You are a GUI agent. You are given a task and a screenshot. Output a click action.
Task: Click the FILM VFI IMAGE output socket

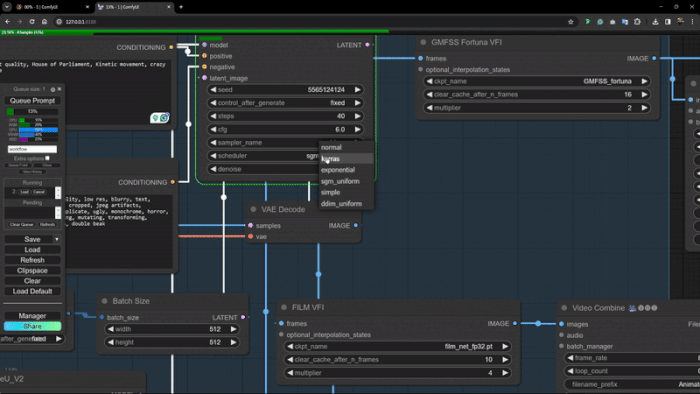click(515, 323)
